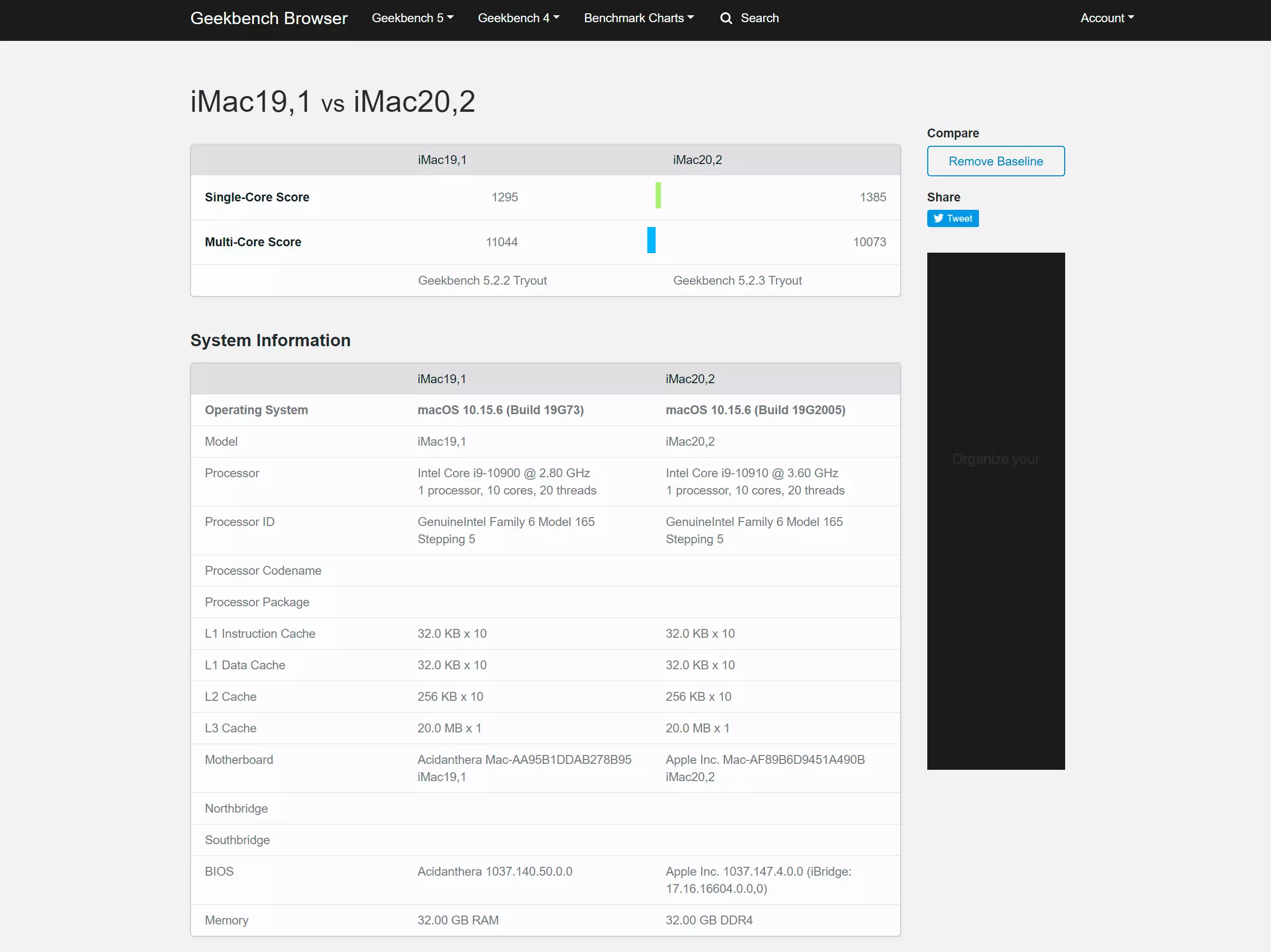1271x952 pixels.
Task: Click the Processor Package row label
Action: [x=257, y=602]
